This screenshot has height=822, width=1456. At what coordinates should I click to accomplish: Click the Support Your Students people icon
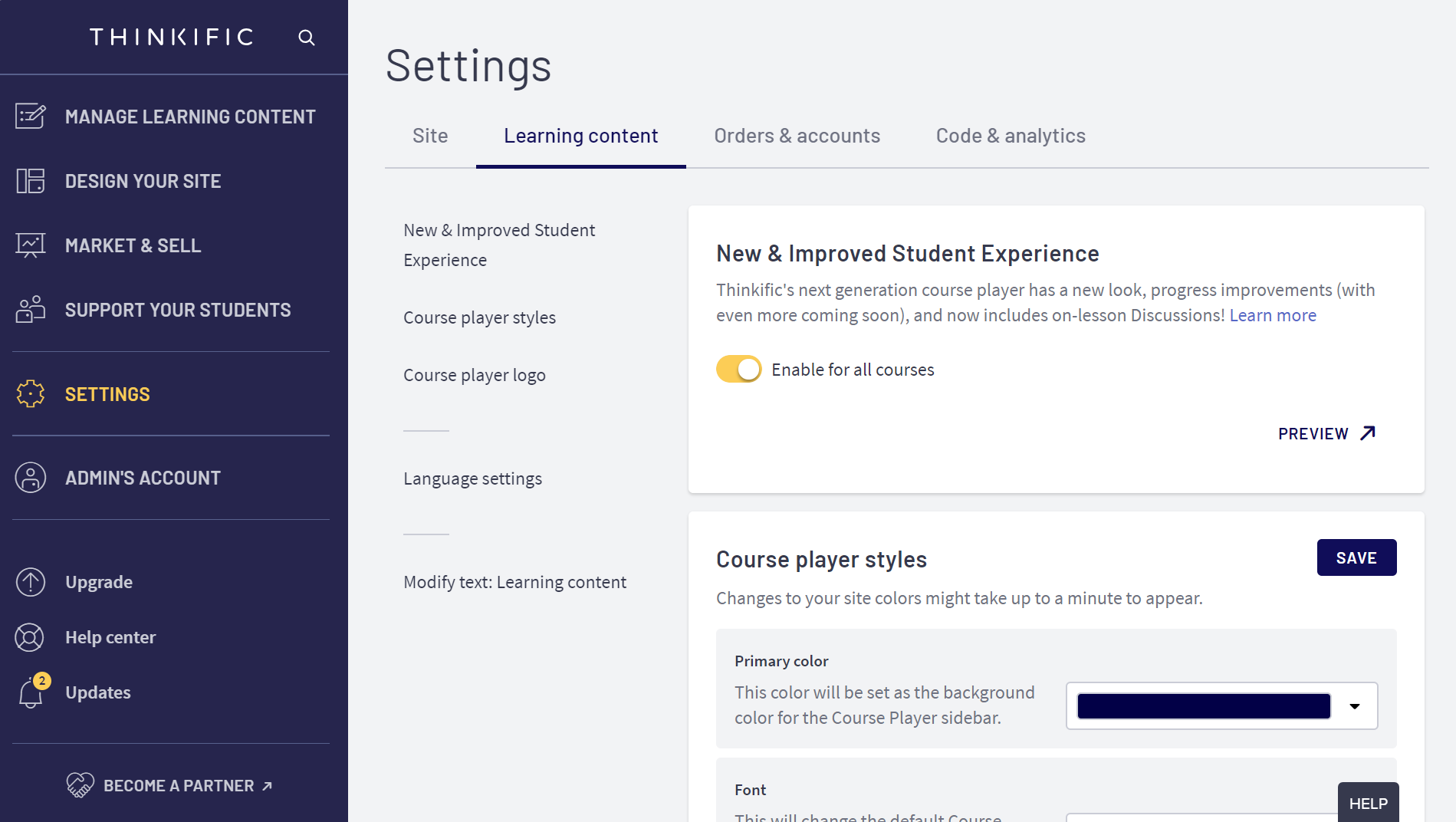31,310
